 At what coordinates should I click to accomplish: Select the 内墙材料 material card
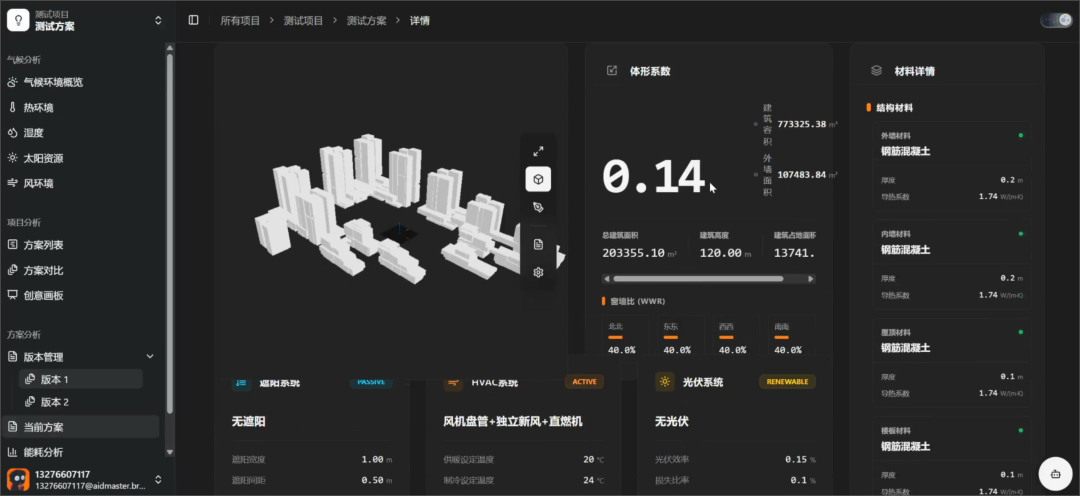[952, 267]
